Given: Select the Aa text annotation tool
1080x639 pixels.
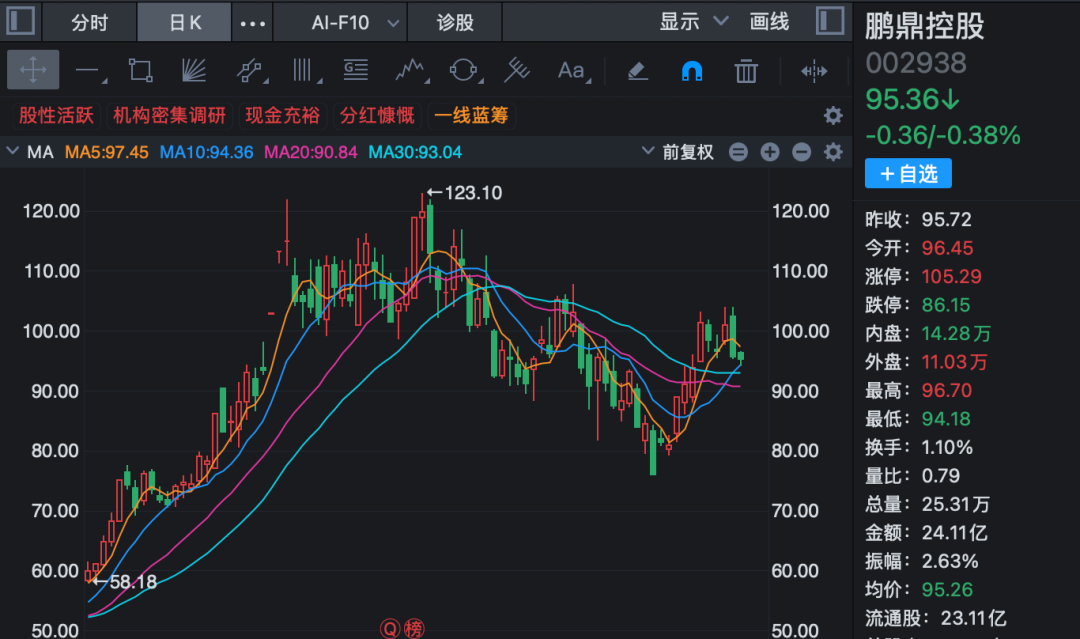Looking at the screenshot, I should [573, 70].
